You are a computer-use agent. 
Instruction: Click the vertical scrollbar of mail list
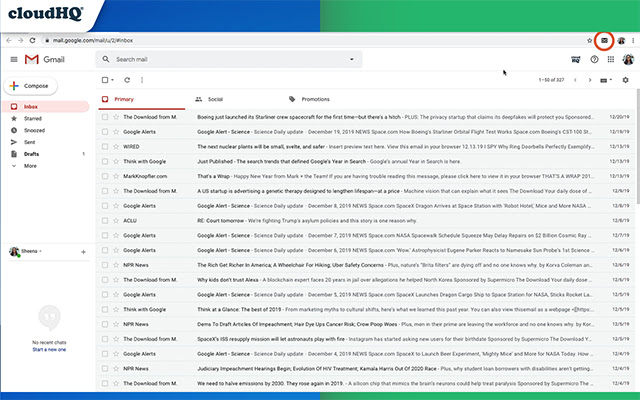pos(638,147)
